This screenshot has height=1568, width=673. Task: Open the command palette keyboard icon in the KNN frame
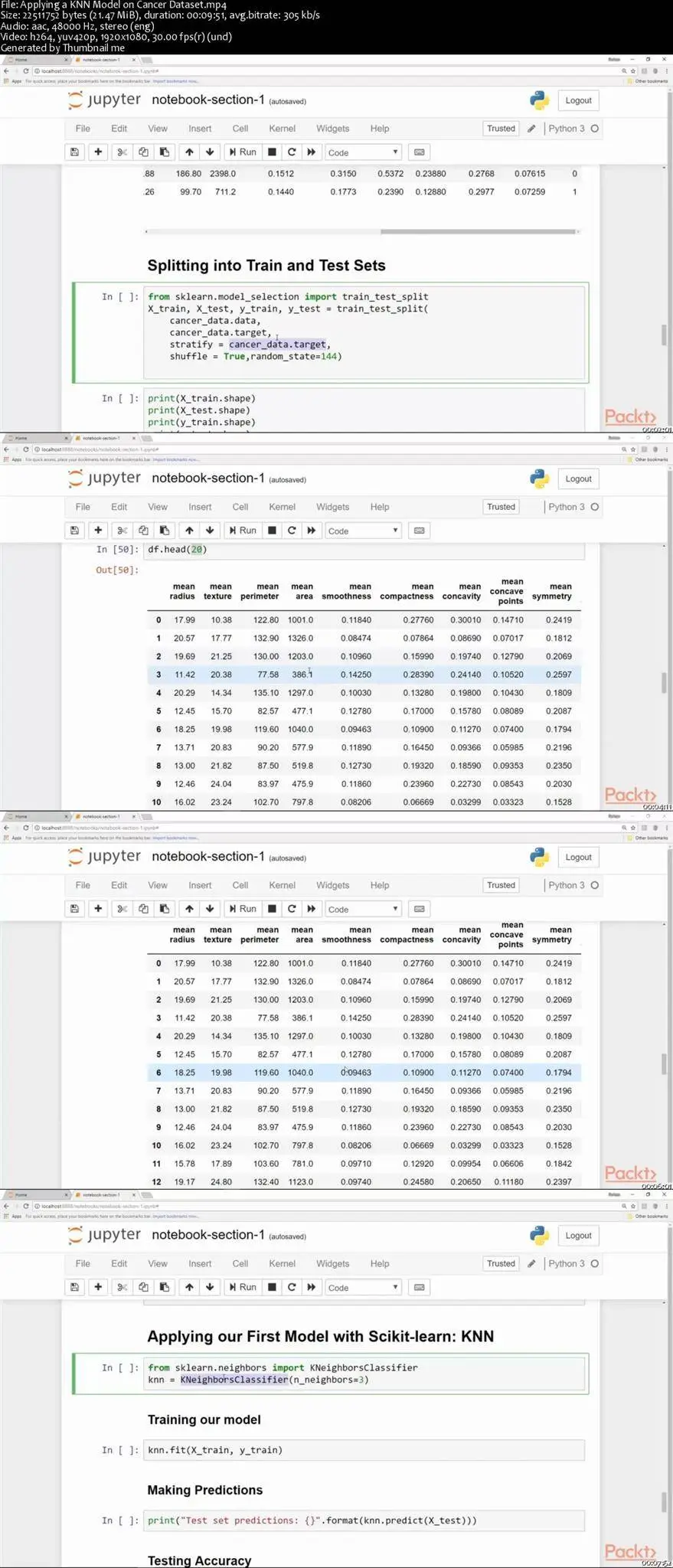click(x=419, y=1287)
